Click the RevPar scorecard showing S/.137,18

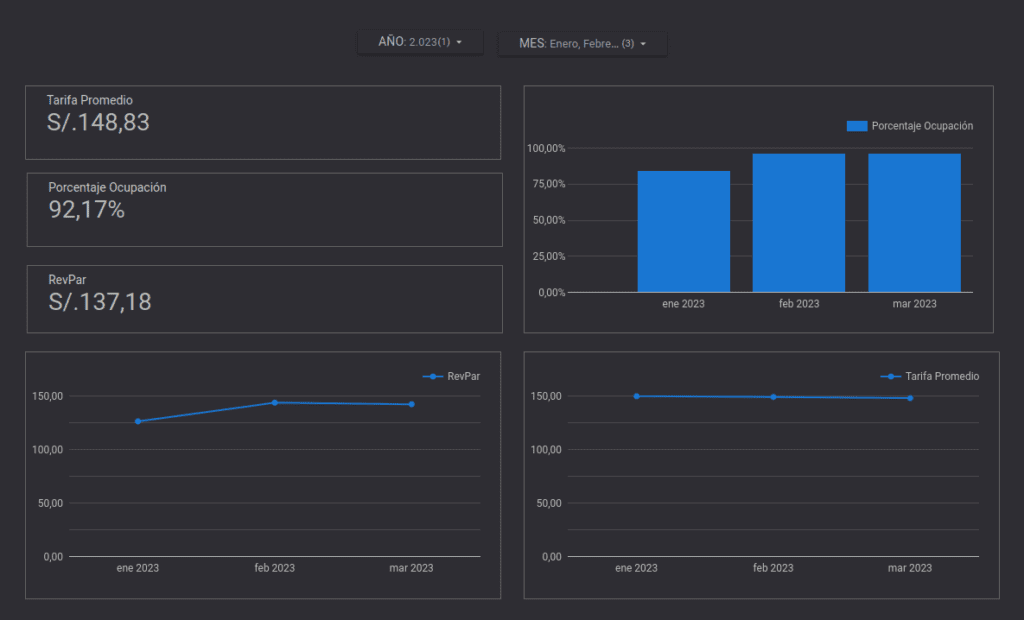pos(264,299)
